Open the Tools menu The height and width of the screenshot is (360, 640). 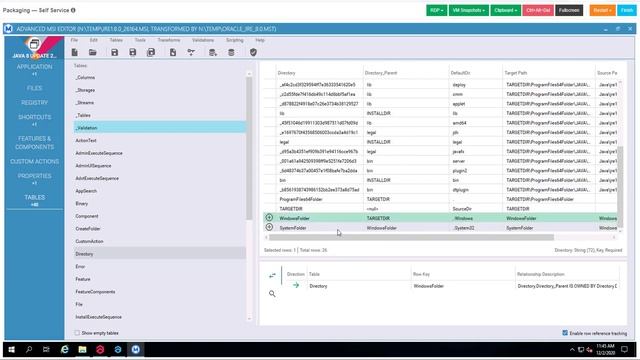(140, 40)
